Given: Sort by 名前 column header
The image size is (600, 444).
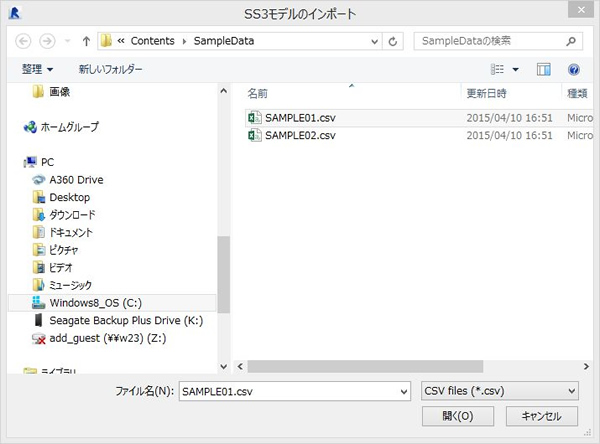Looking at the screenshot, I should coord(257,93).
